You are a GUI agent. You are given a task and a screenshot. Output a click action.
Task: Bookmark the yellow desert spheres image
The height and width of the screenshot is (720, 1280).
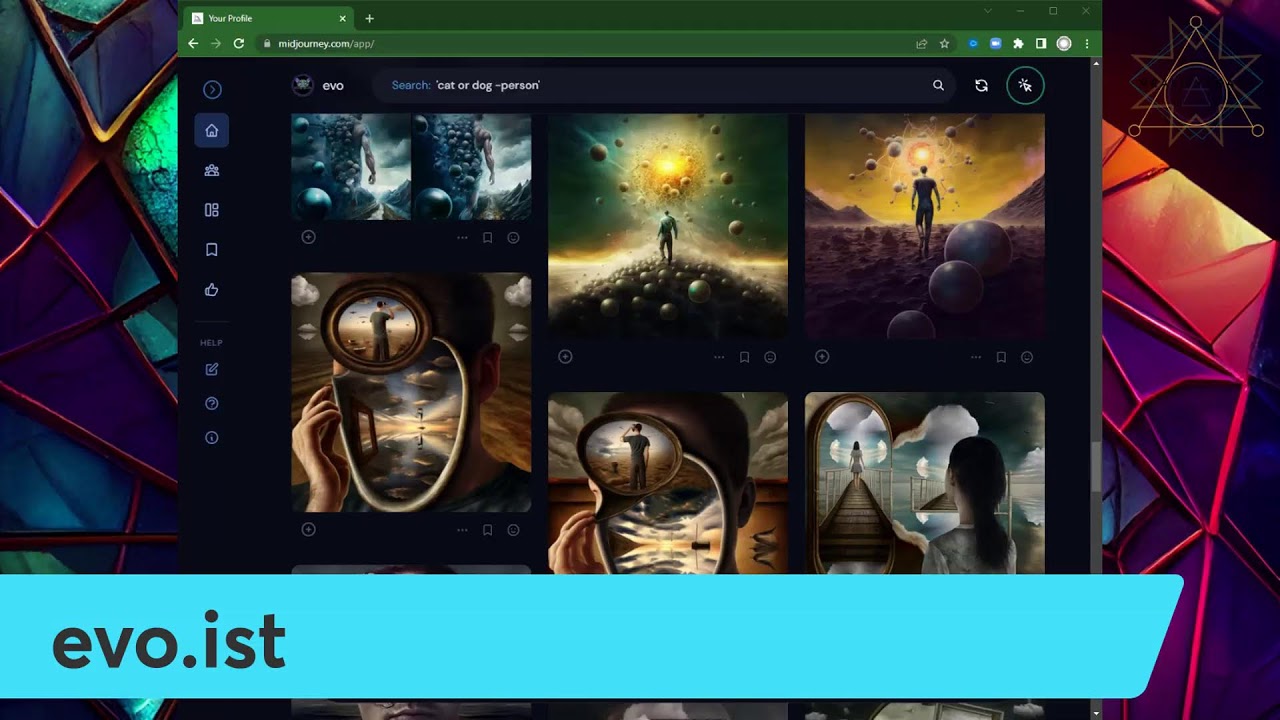pos(1001,357)
